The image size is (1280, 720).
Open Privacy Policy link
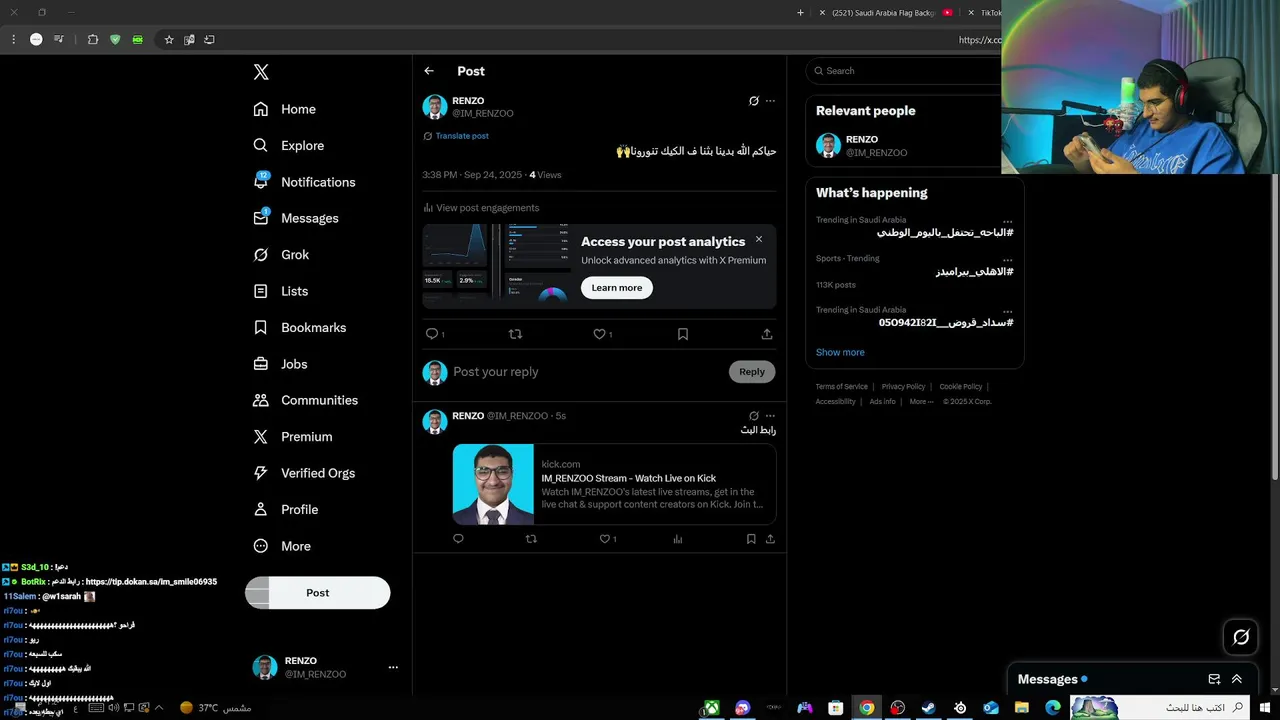click(903, 387)
